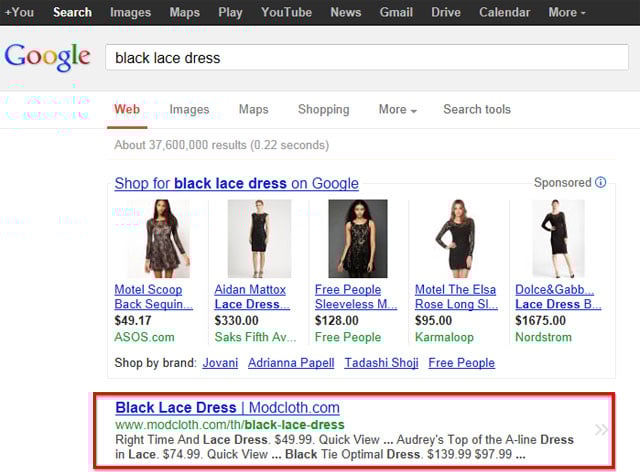Click the $128.00 price text

(336, 320)
